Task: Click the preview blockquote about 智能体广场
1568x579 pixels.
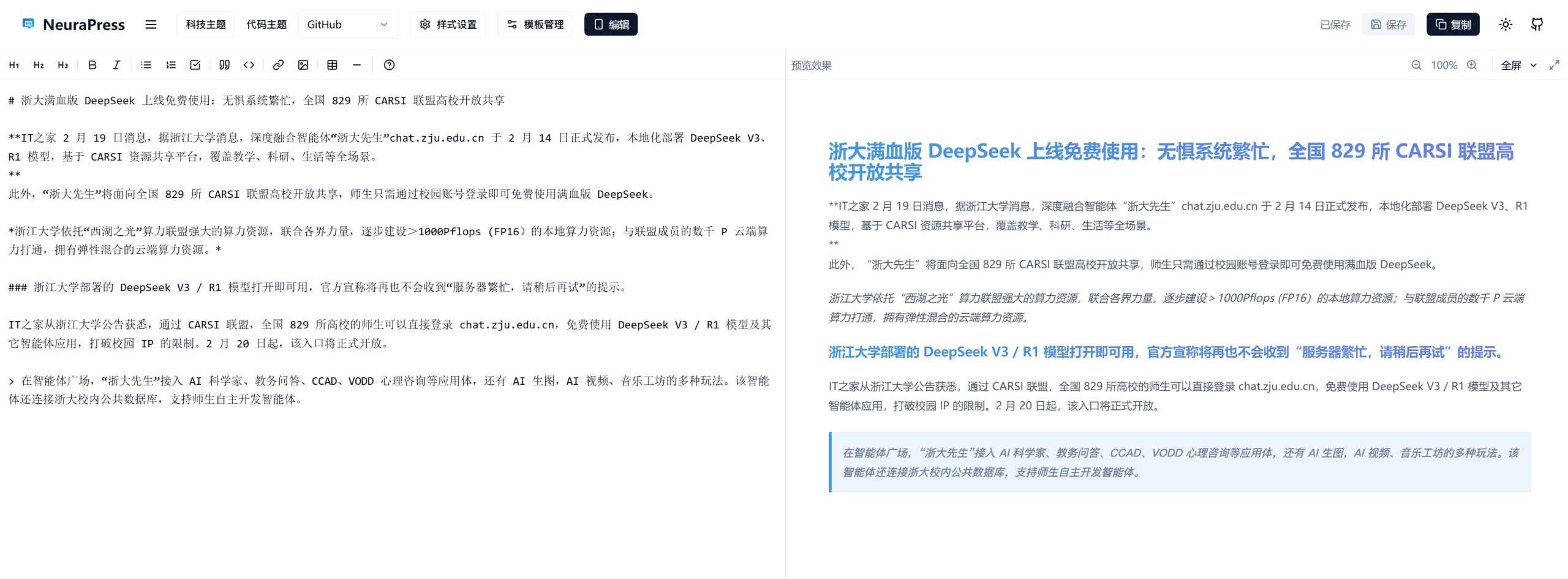Action: click(1180, 463)
